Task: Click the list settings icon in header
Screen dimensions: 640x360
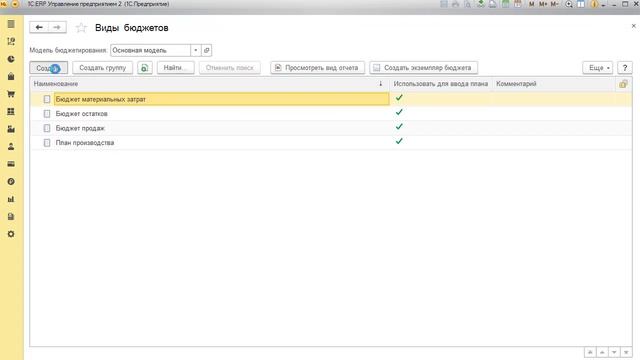Action: tap(623, 84)
